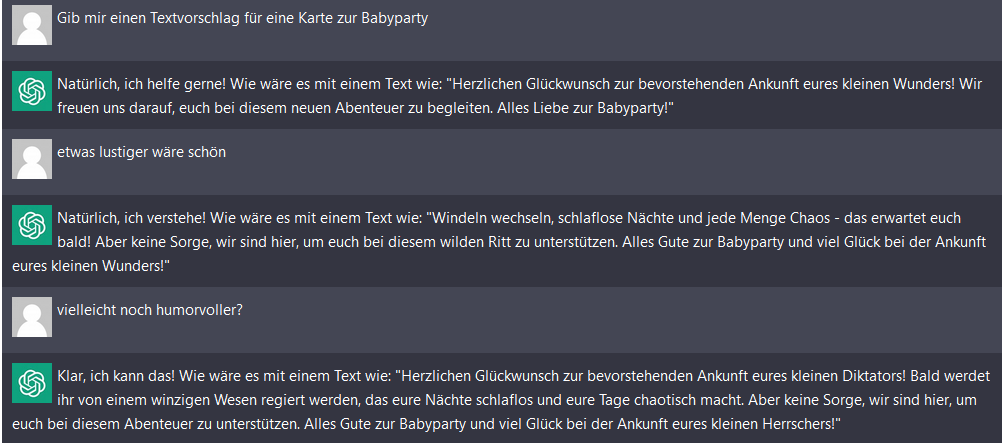This screenshot has height=443, width=1003.
Task: Click the ChatGPT logo beside the first reply
Action: [x=32, y=92]
